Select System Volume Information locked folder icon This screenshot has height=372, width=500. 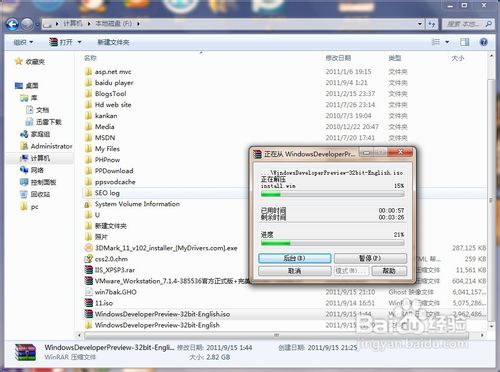(x=88, y=204)
